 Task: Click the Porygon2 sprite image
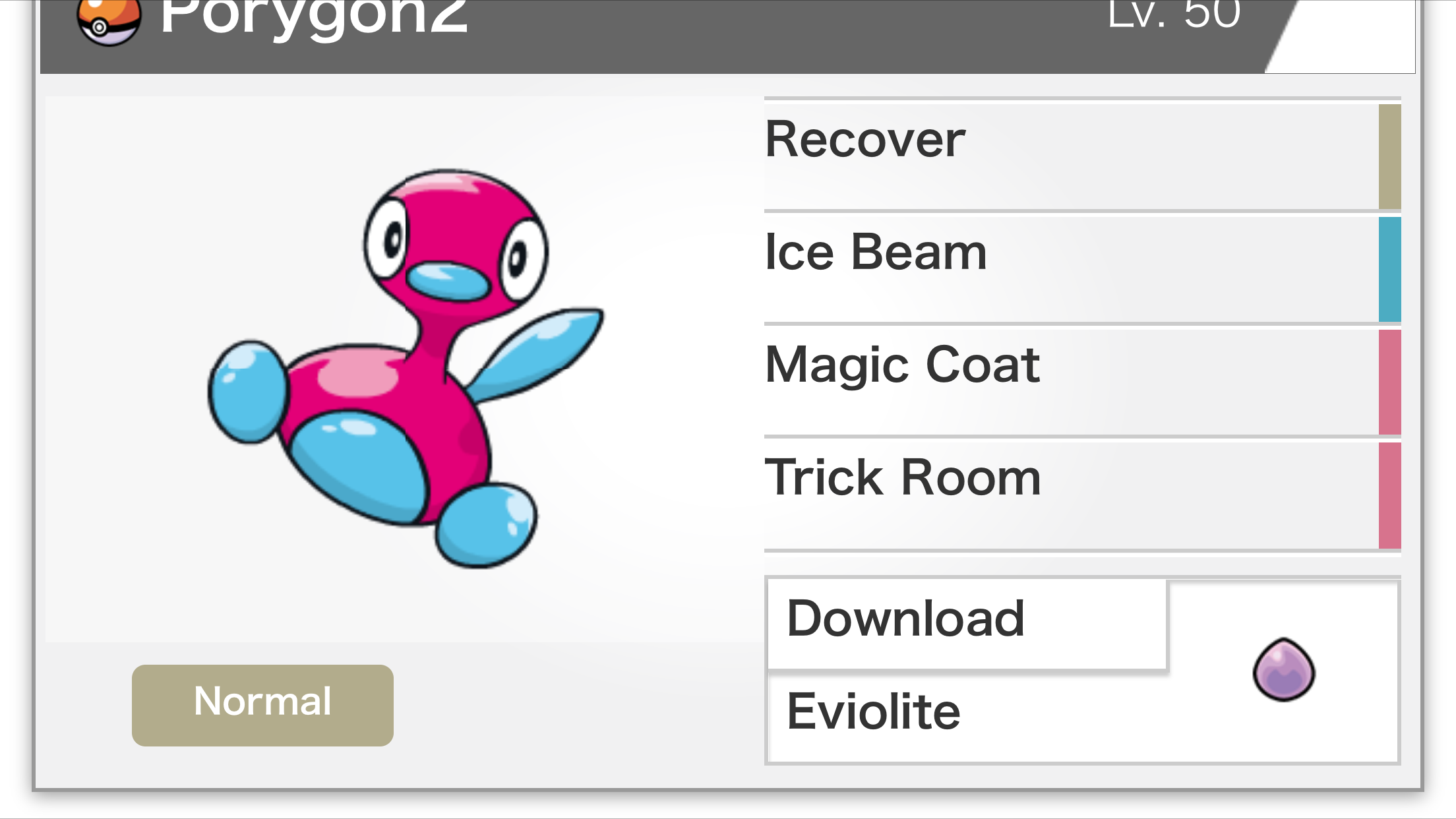[x=406, y=368]
